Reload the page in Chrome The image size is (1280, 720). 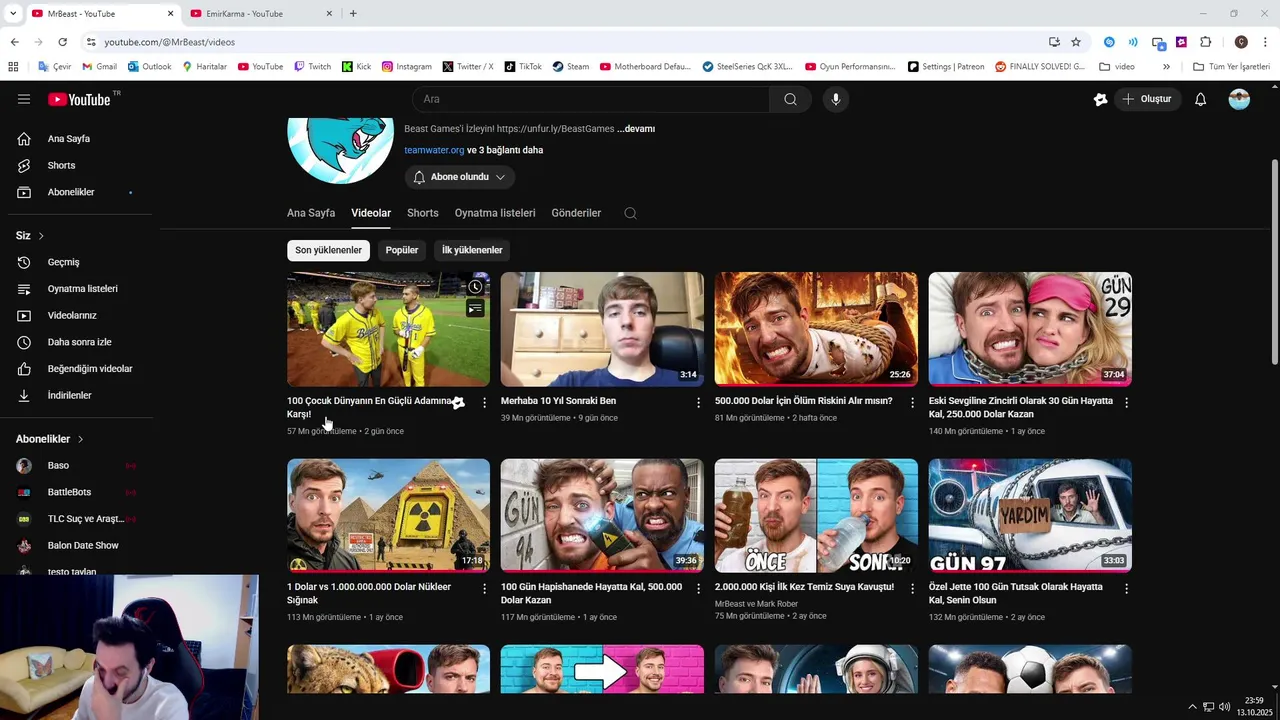click(62, 42)
